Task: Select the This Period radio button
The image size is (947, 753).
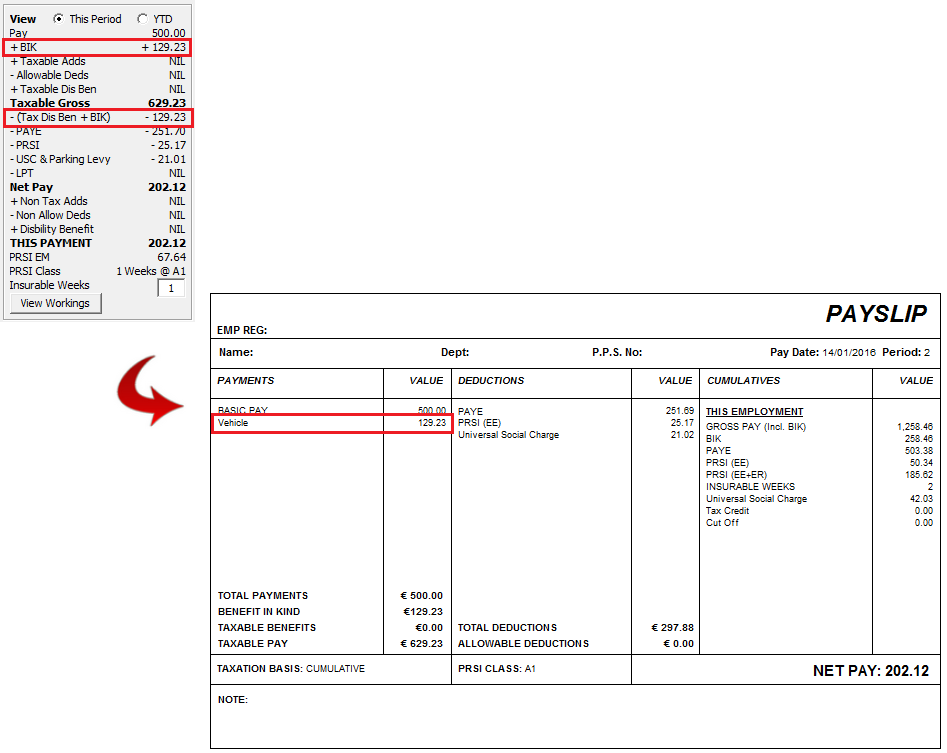Action: click(x=58, y=19)
